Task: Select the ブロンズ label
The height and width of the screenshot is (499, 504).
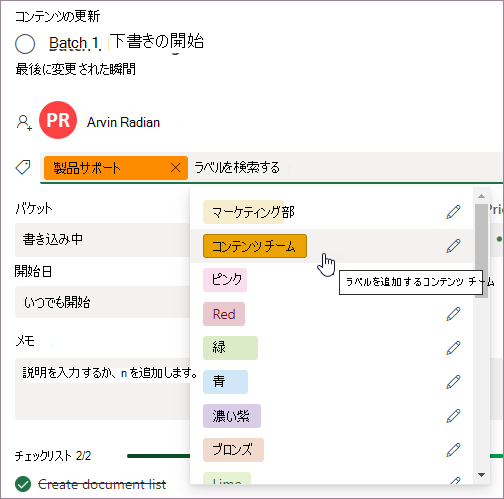Action: pyautogui.click(x=233, y=450)
